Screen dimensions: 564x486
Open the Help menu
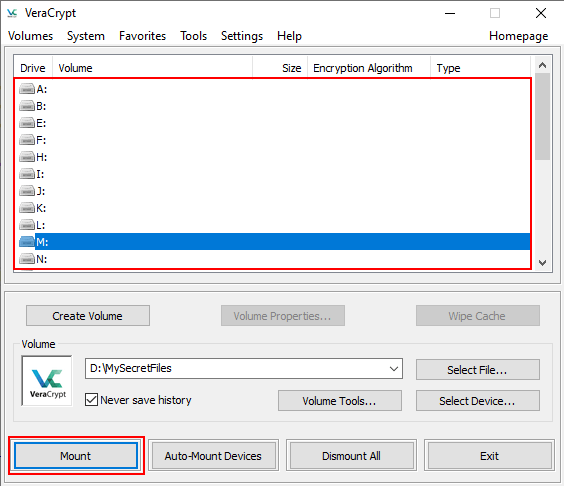tap(289, 36)
